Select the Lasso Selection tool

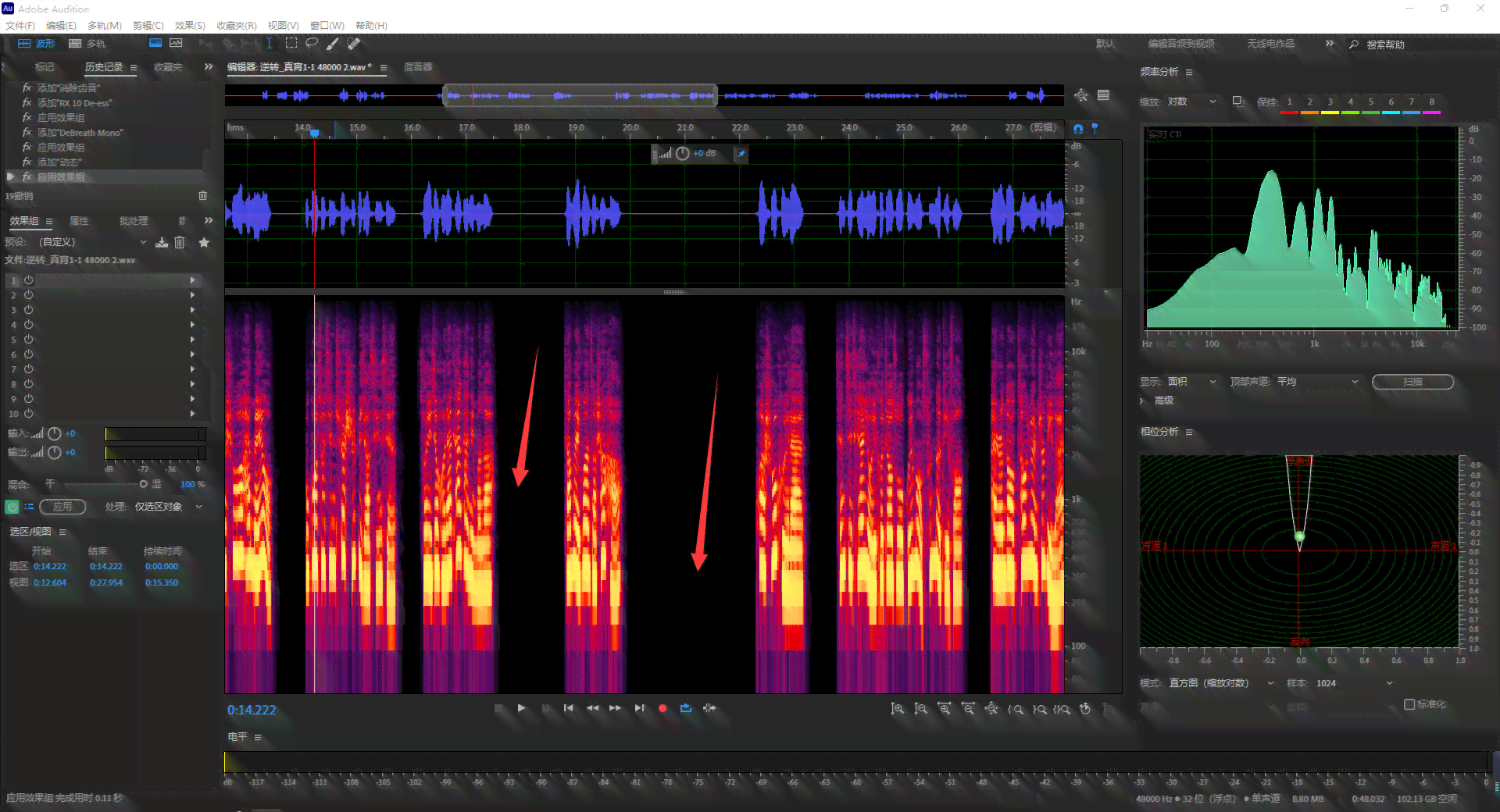coord(312,44)
